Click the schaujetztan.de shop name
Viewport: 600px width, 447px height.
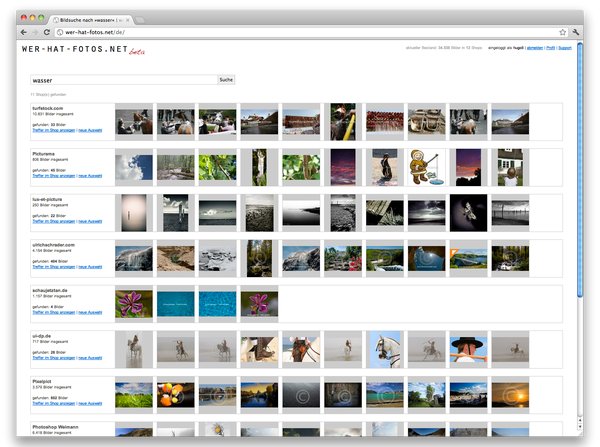(x=50, y=290)
